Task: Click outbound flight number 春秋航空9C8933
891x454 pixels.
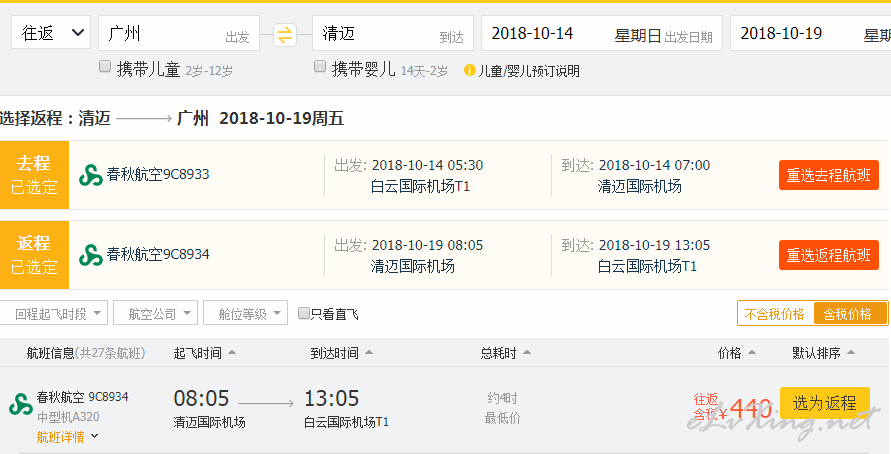Action: pos(158,174)
